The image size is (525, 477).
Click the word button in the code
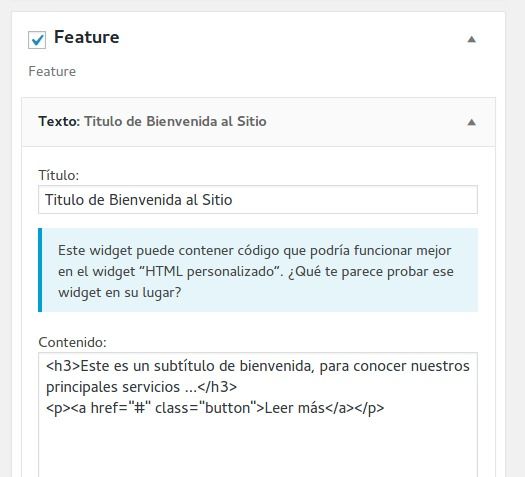[227, 408]
